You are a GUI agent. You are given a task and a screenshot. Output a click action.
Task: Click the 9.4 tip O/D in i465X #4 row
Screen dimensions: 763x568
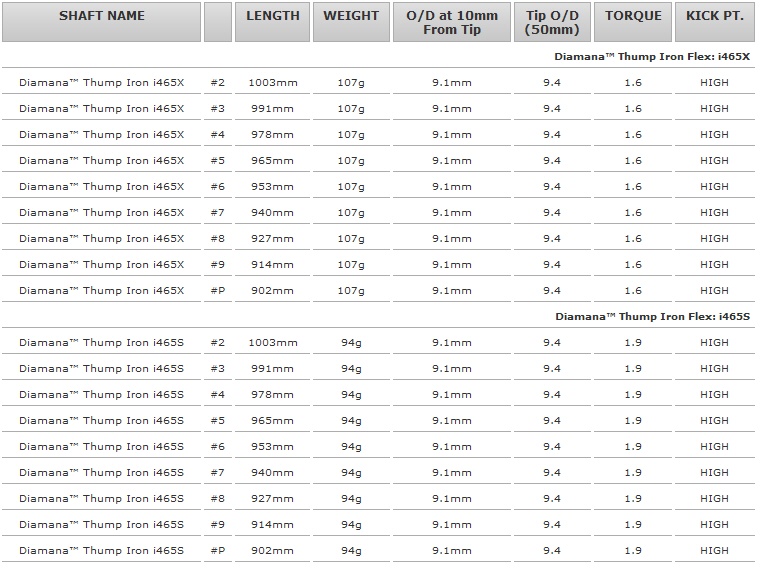tap(552, 135)
